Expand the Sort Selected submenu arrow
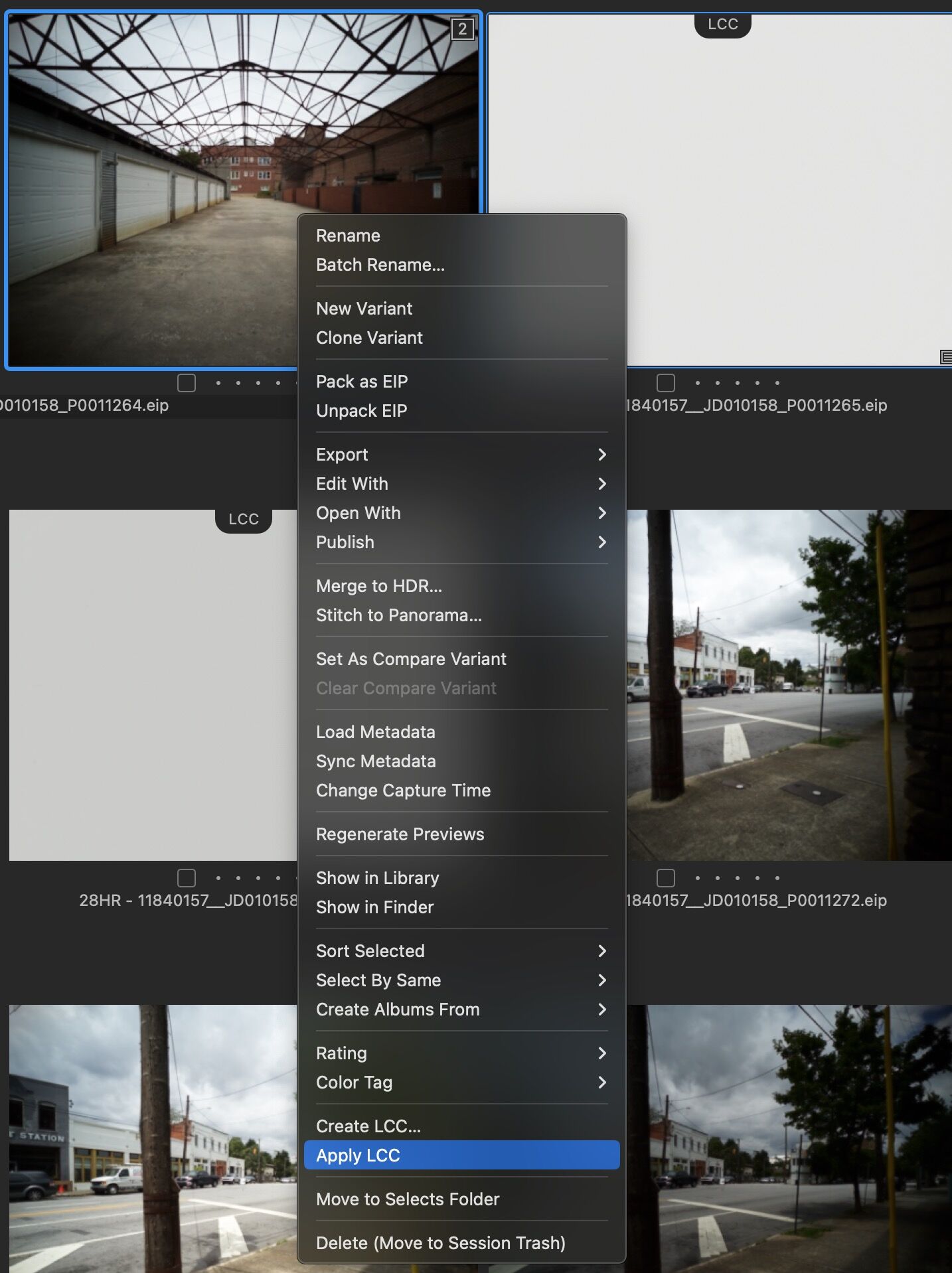This screenshot has height=1273, width=952. point(602,951)
